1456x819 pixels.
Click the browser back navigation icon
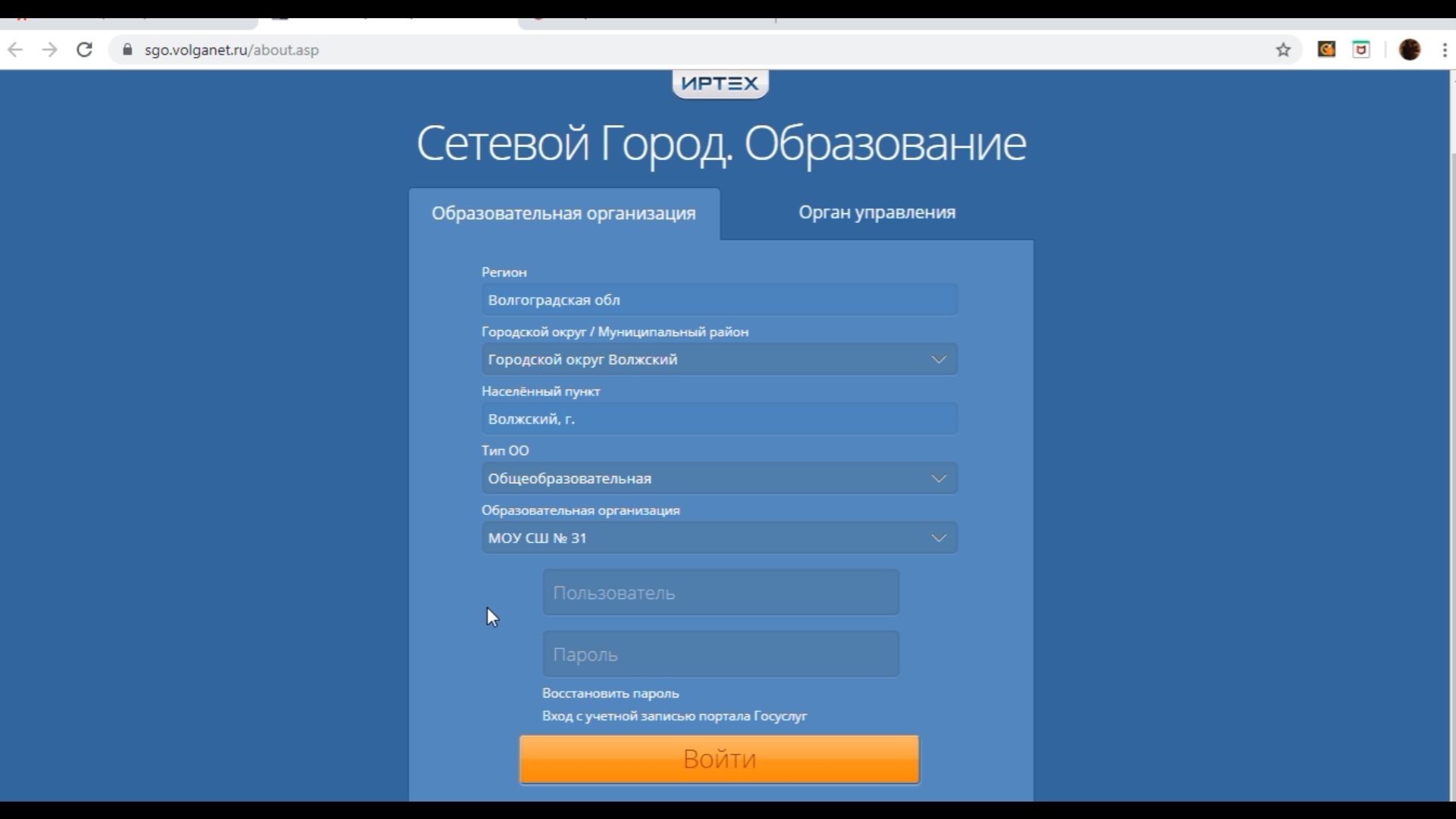tap(17, 49)
